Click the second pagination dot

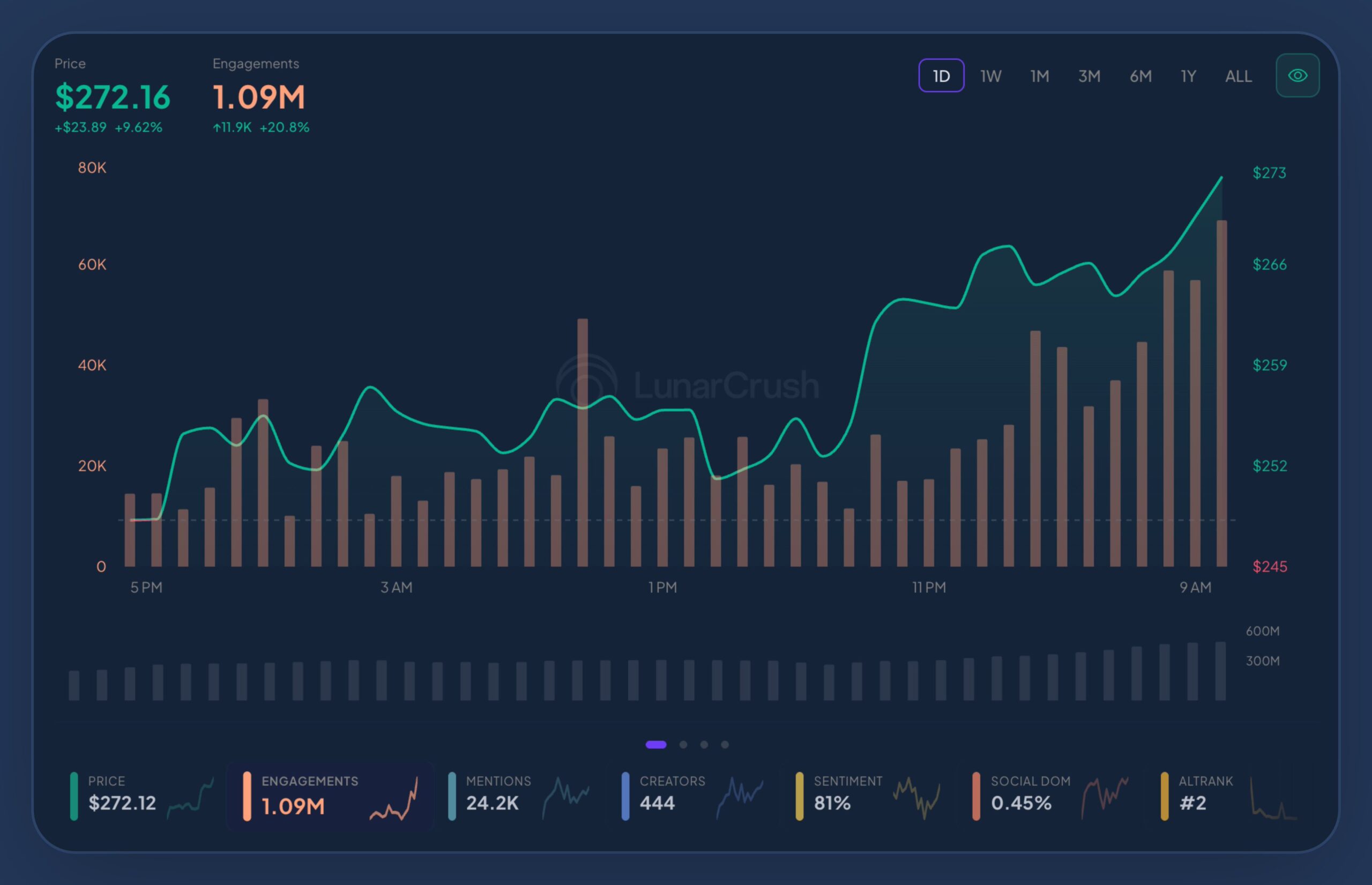683,744
